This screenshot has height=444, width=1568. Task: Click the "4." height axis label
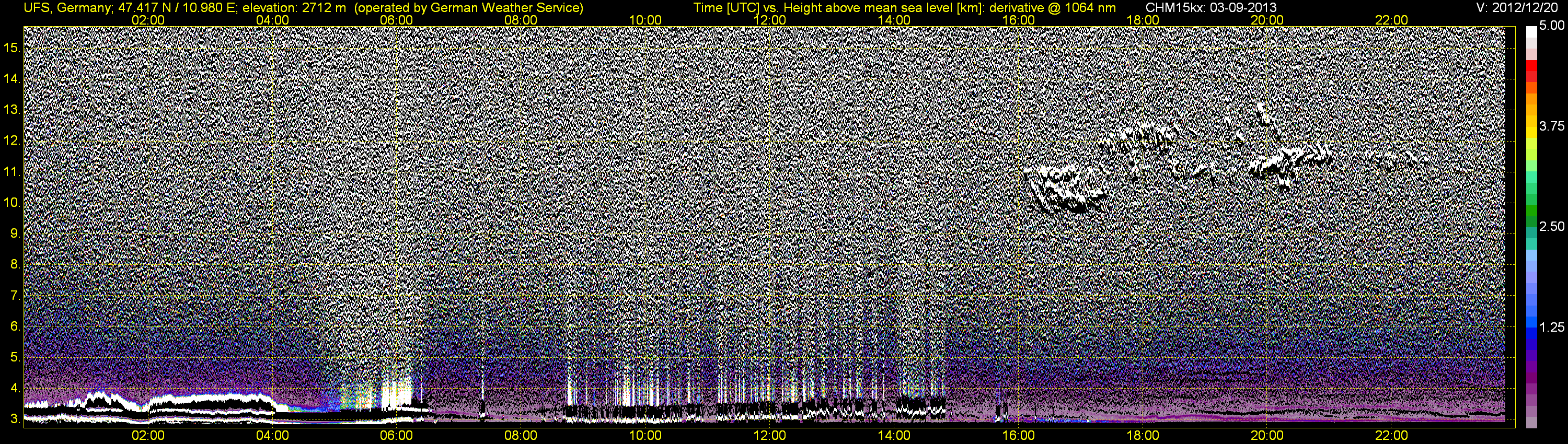coord(16,388)
